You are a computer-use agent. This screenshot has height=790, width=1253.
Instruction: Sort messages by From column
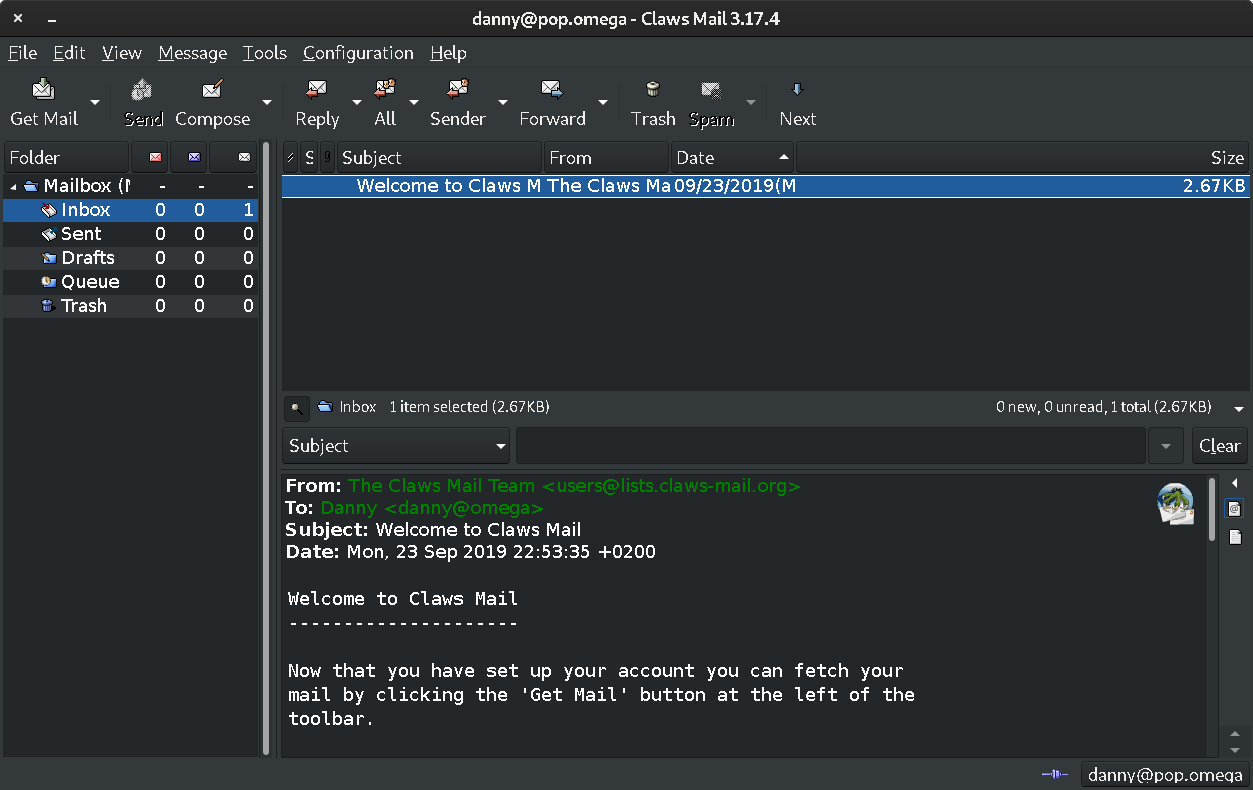606,158
